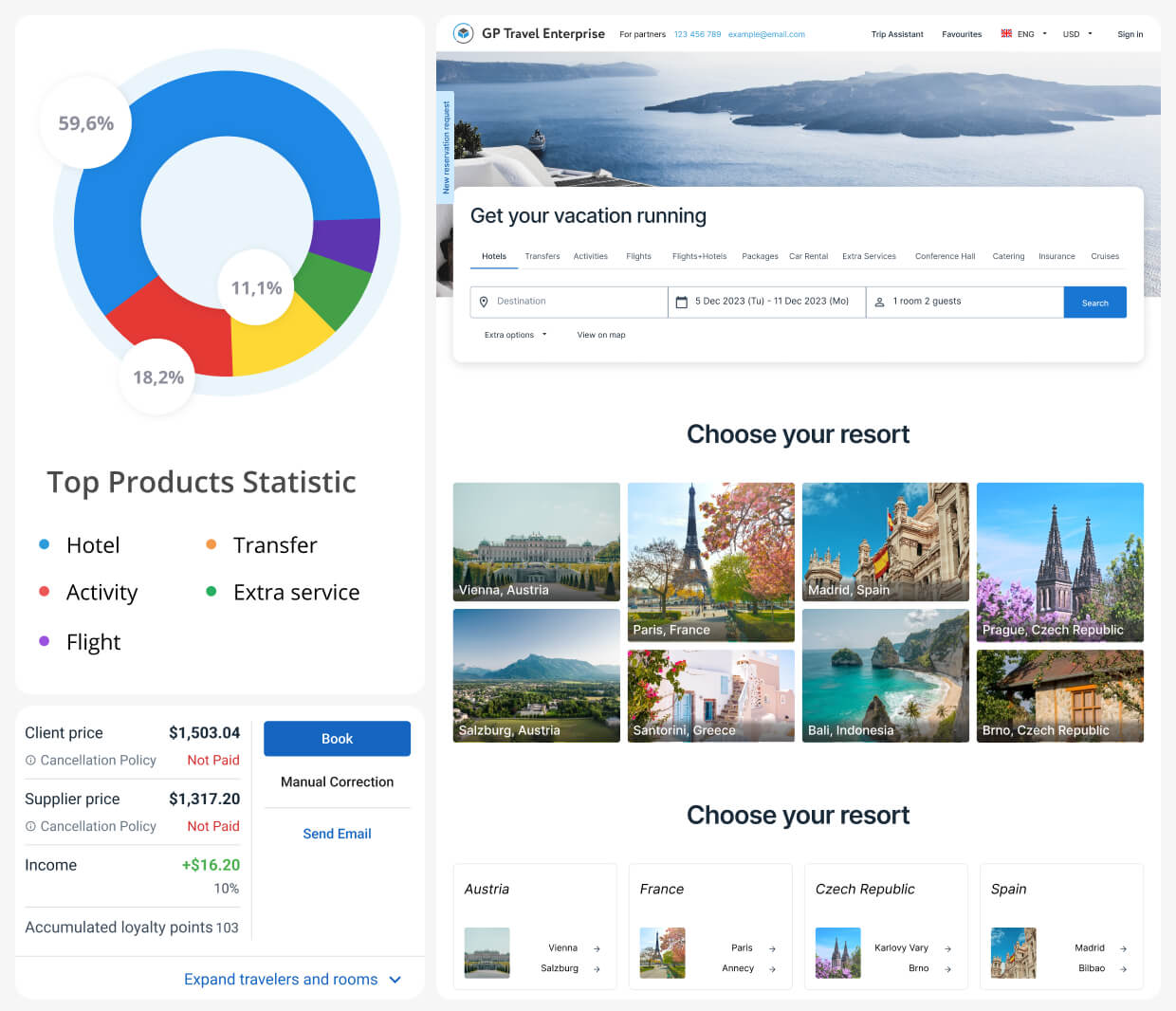Click the calendar icon in date field
Viewport: 1176px width, 1011px height.
(681, 302)
